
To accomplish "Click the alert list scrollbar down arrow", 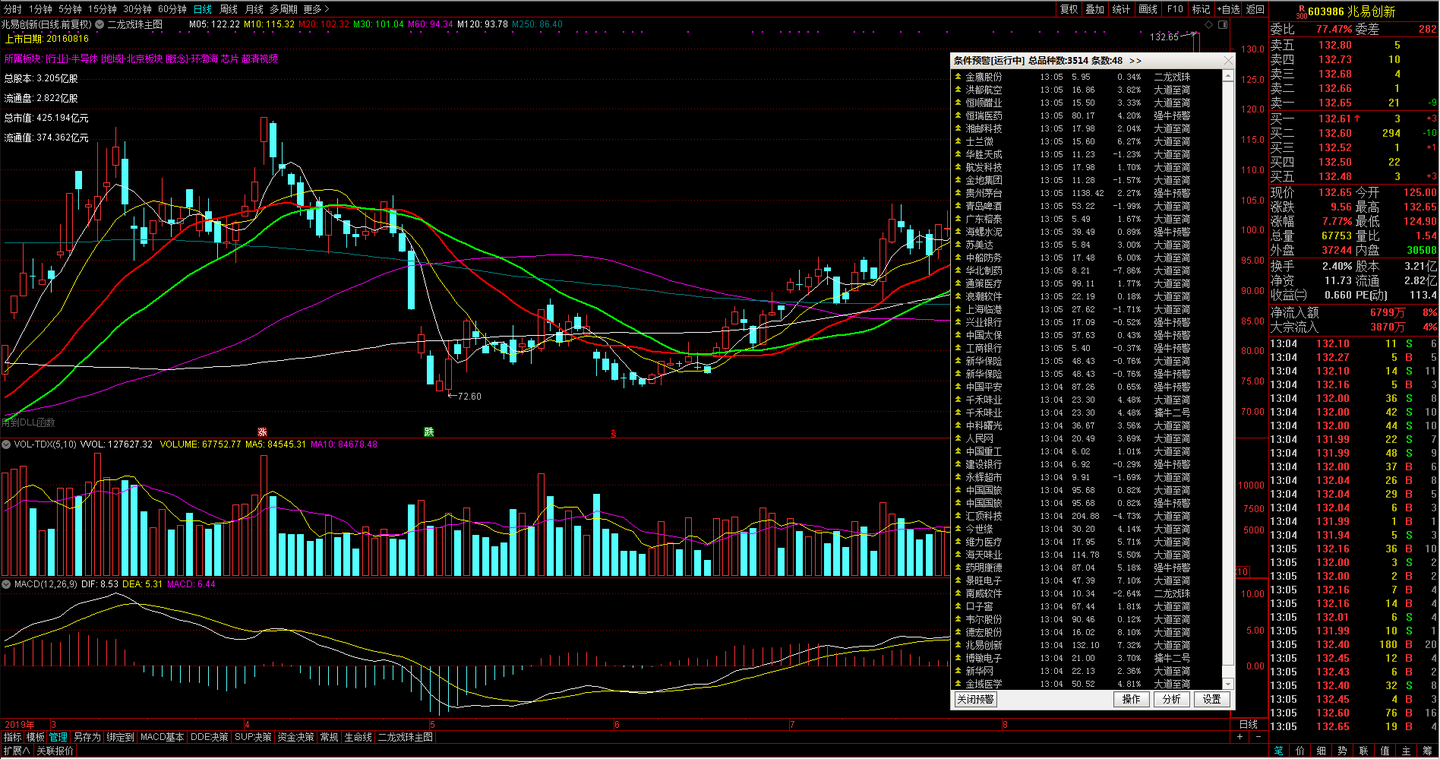I will (x=1229, y=684).
